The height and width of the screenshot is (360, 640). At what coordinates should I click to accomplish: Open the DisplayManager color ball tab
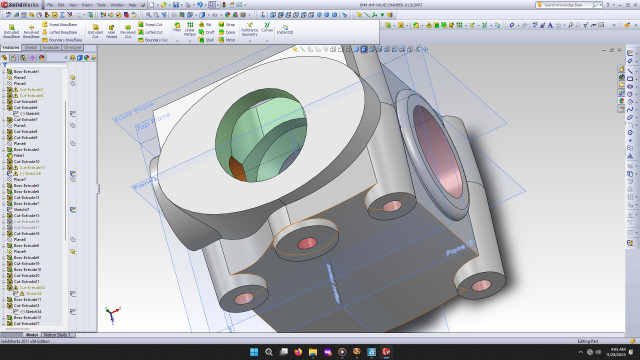coord(42,58)
